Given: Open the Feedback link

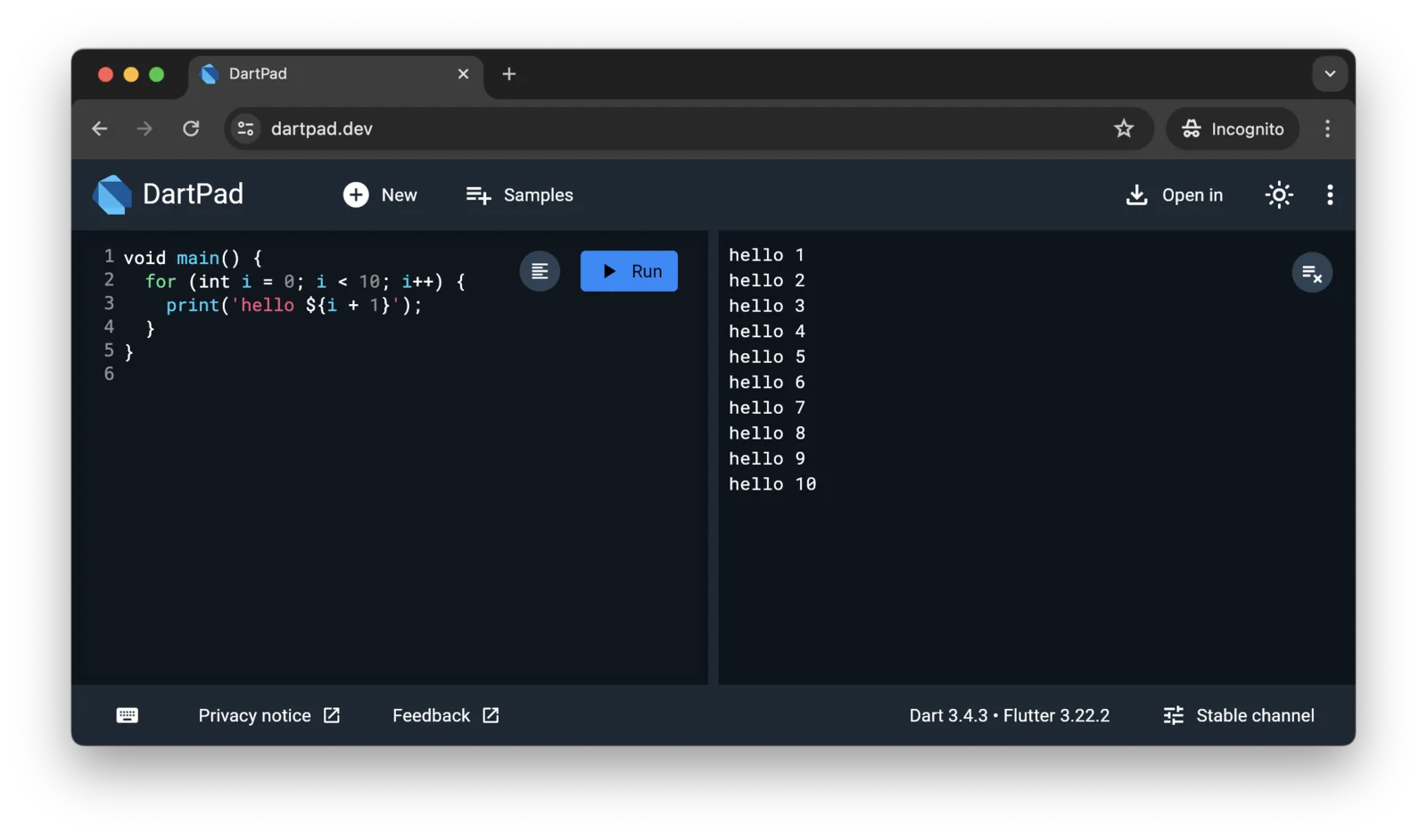Looking at the screenshot, I should click(446, 715).
